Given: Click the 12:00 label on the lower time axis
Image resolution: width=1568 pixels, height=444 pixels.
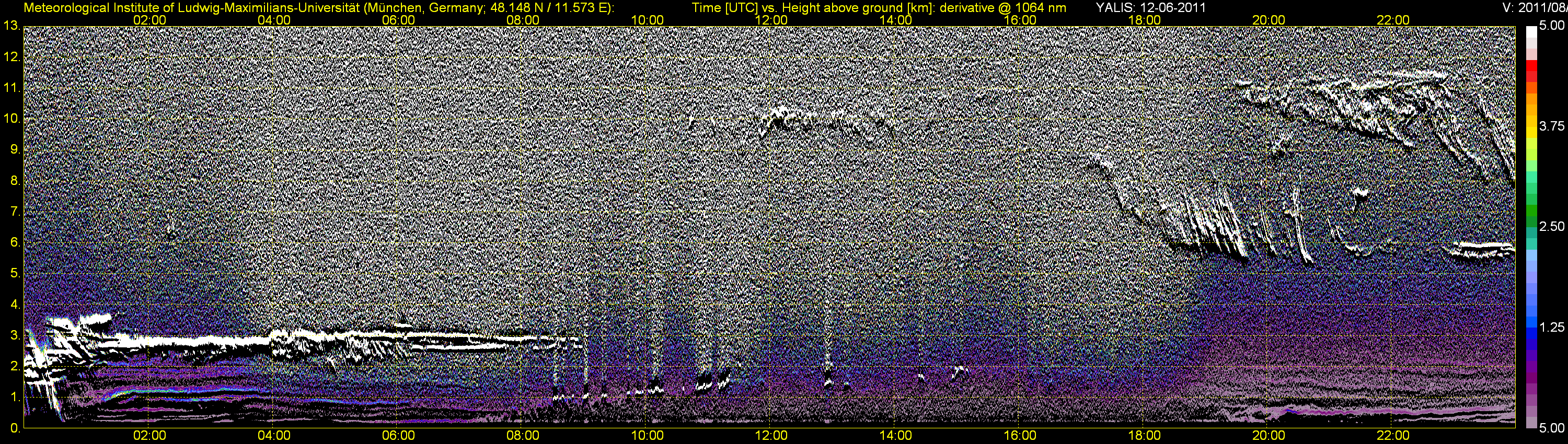Looking at the screenshot, I should click(x=771, y=436).
